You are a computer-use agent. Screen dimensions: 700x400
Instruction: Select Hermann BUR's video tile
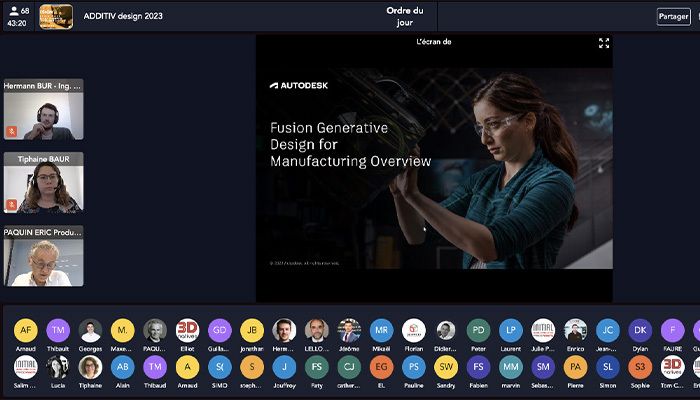tap(44, 109)
